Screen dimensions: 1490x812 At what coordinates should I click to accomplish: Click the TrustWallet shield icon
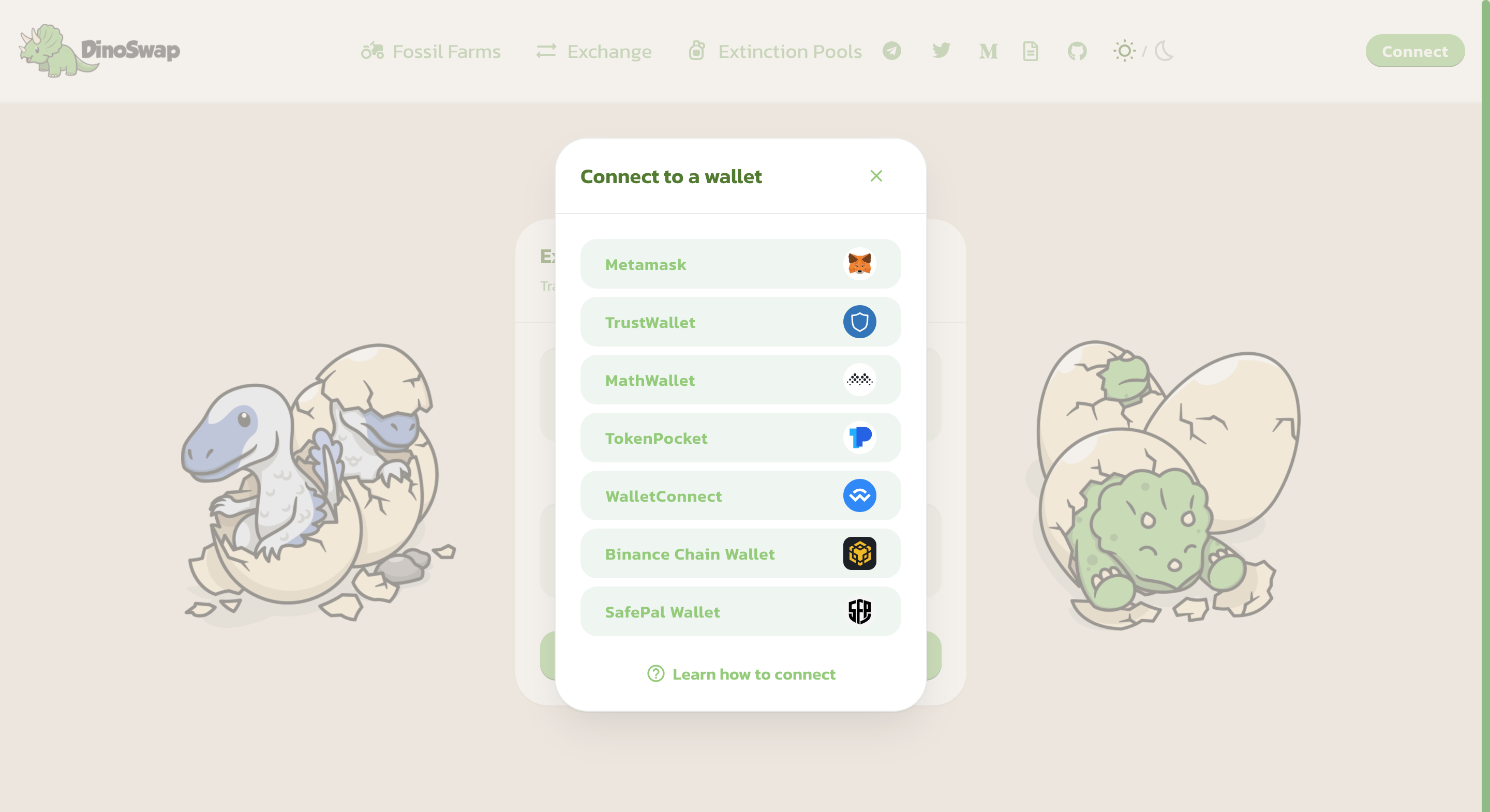[x=859, y=322]
